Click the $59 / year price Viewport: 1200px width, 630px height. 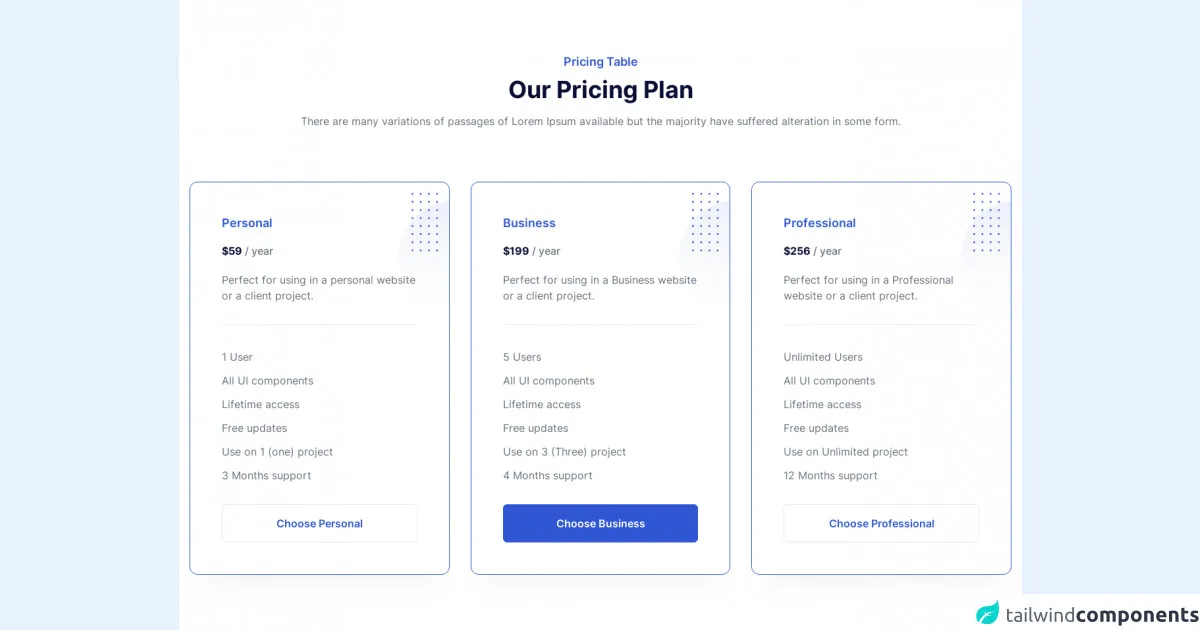pyautogui.click(x=247, y=251)
